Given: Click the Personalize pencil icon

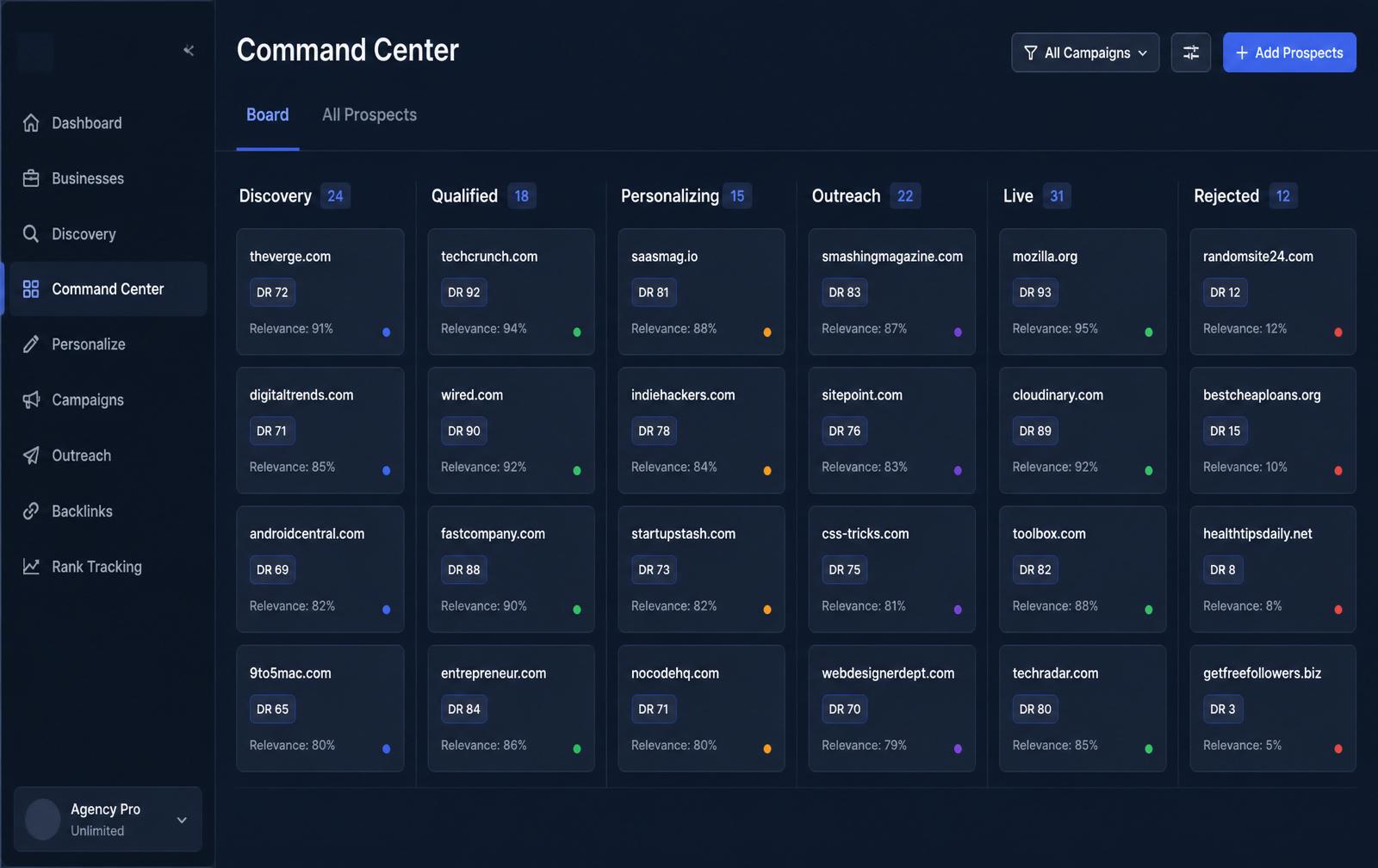Looking at the screenshot, I should (x=31, y=344).
